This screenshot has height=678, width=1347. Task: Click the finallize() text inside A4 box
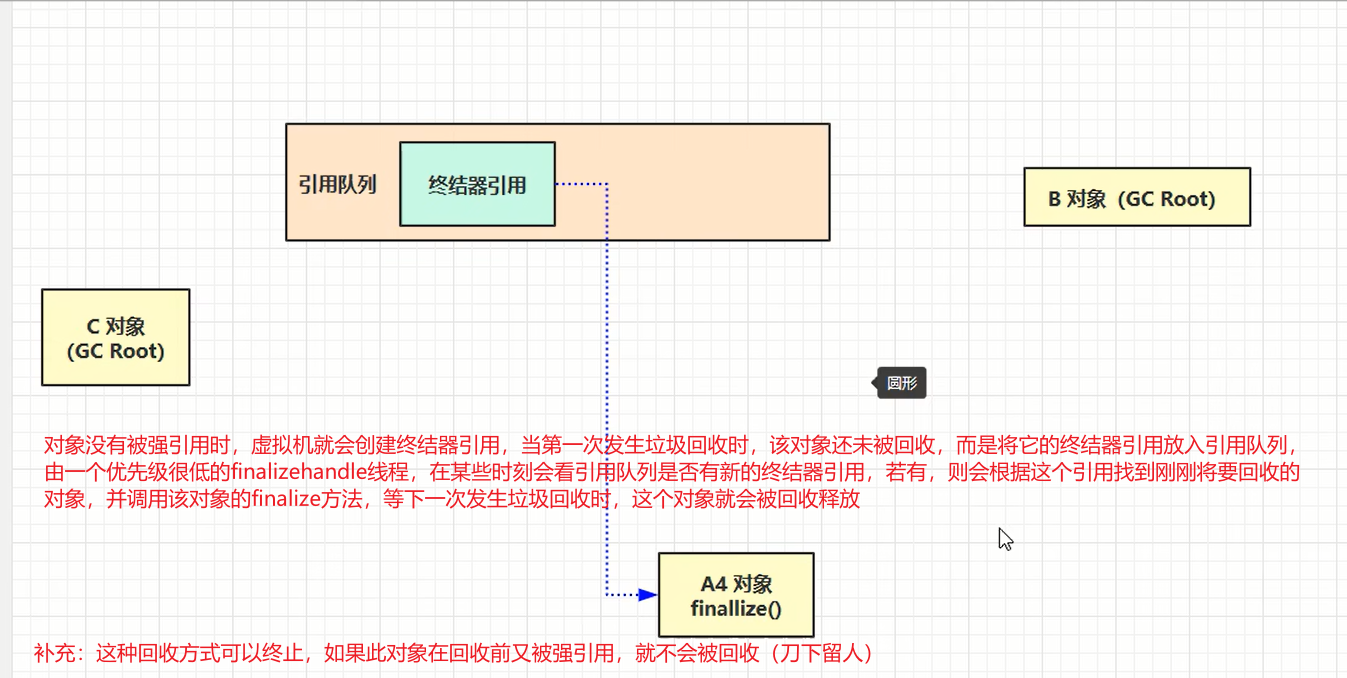(734, 606)
